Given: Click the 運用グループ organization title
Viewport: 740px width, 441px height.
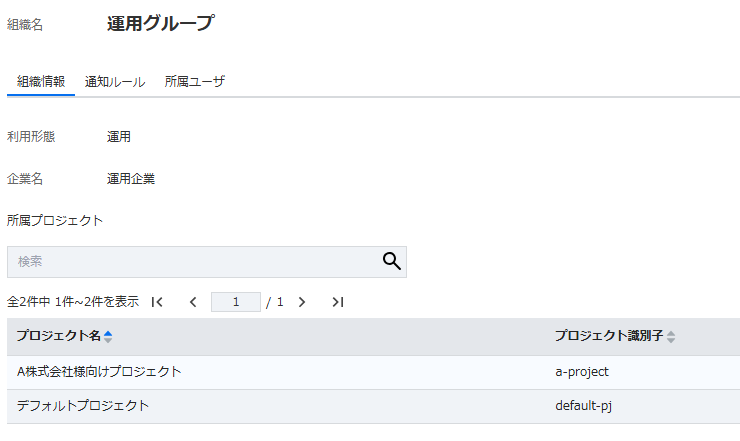Looking at the screenshot, I should click(x=160, y=24).
